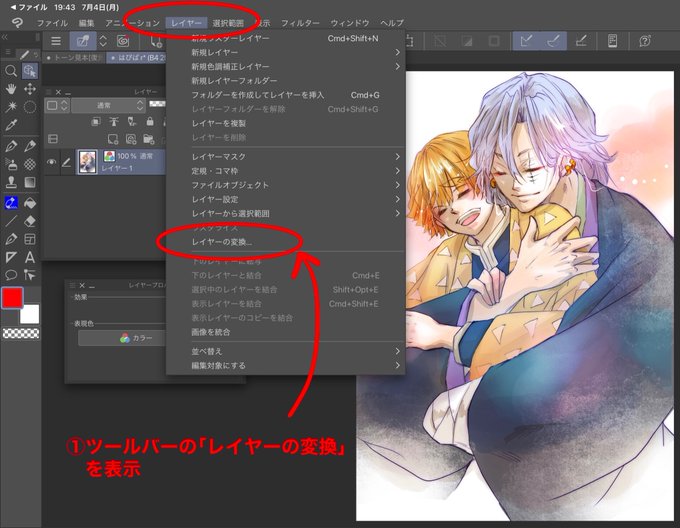The width and height of the screenshot is (680, 528).
Task: Select the Balloon speech bubble tool
Action: 11,275
